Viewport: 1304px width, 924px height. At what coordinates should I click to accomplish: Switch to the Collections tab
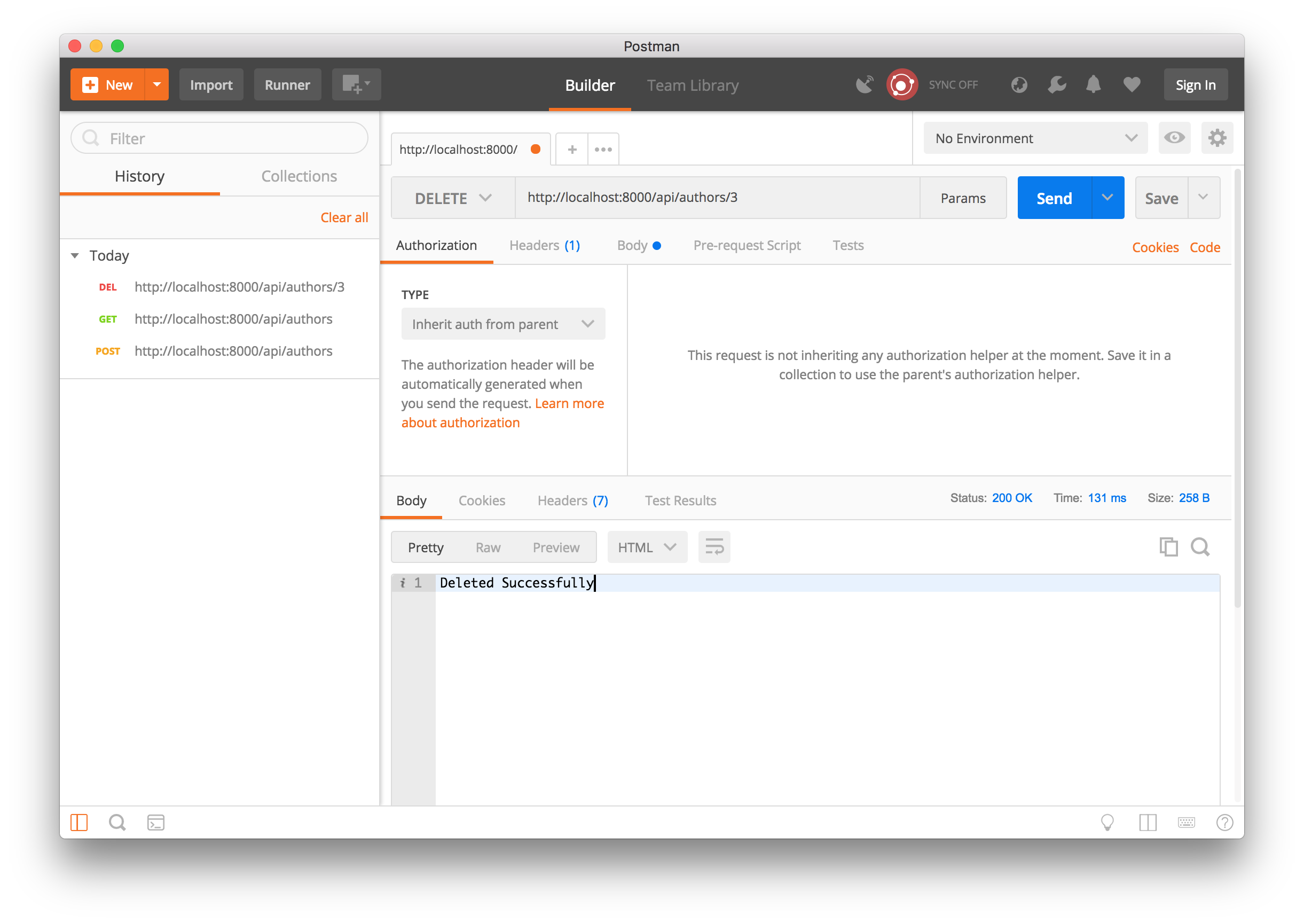click(299, 176)
